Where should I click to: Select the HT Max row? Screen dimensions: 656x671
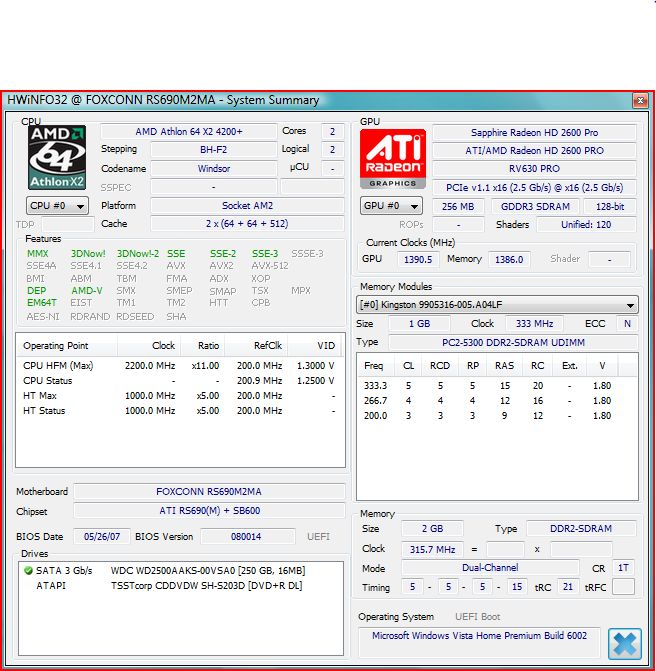pyautogui.click(x=179, y=396)
